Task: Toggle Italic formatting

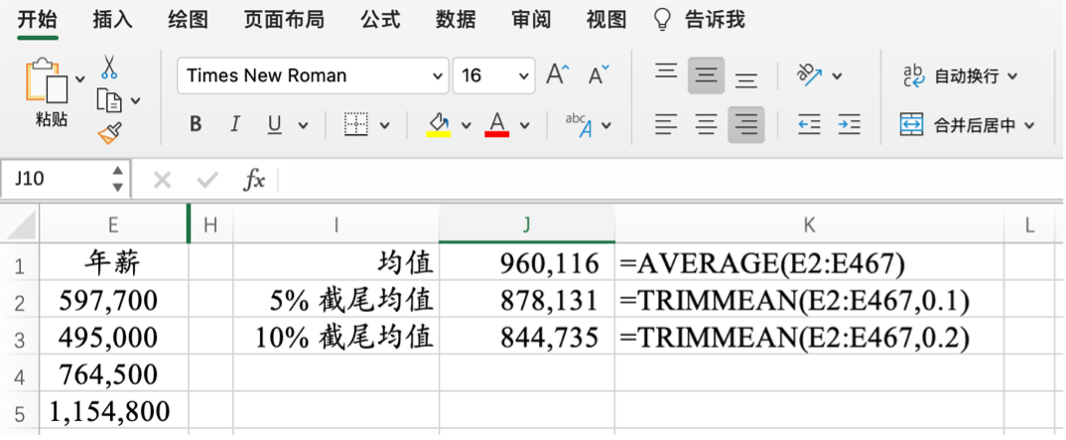Action: click(x=235, y=125)
